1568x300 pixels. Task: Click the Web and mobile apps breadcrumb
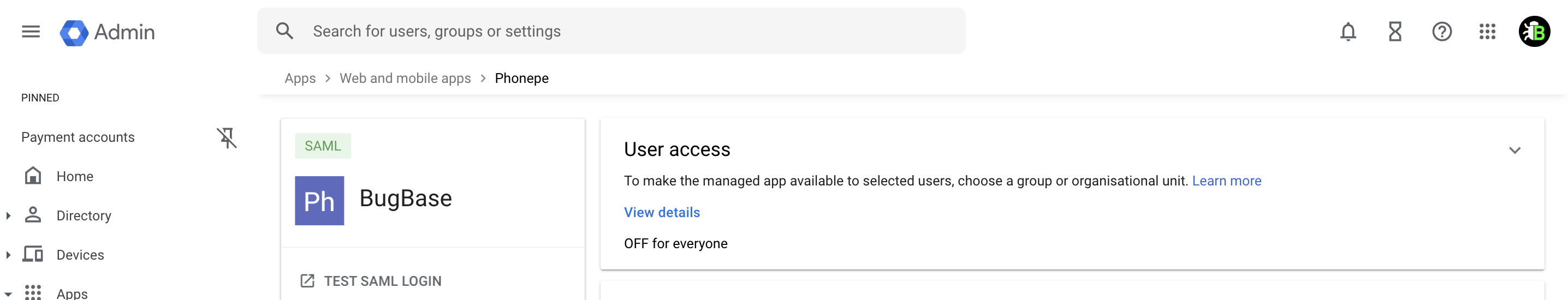click(405, 79)
